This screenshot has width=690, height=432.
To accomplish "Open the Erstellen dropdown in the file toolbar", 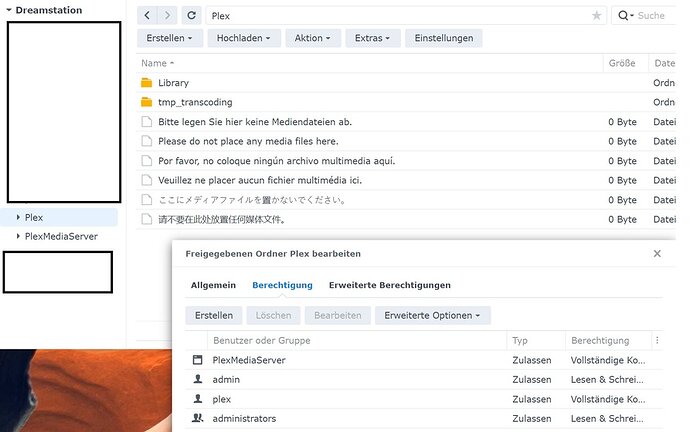I will coord(169,38).
